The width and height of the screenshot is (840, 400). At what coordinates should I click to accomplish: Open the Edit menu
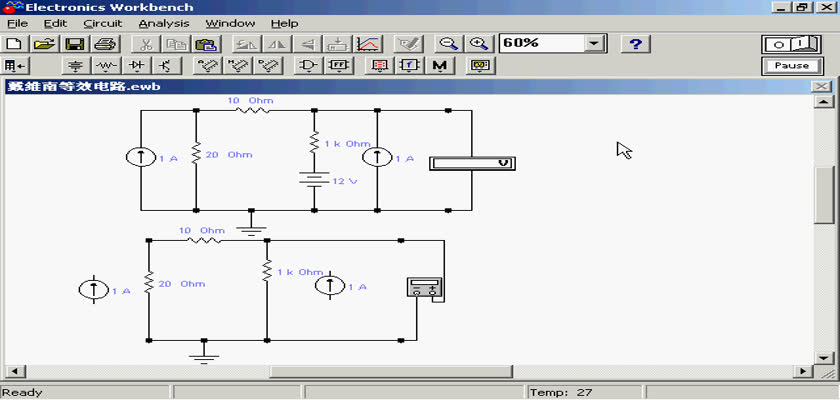tap(55, 24)
